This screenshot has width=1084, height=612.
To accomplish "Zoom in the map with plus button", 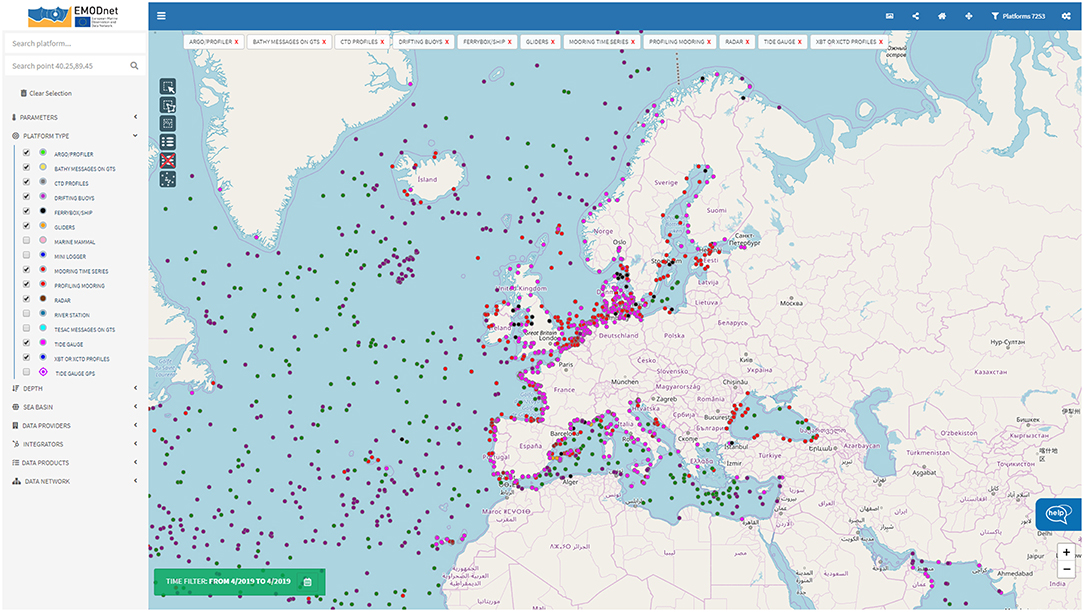I will tap(1067, 552).
